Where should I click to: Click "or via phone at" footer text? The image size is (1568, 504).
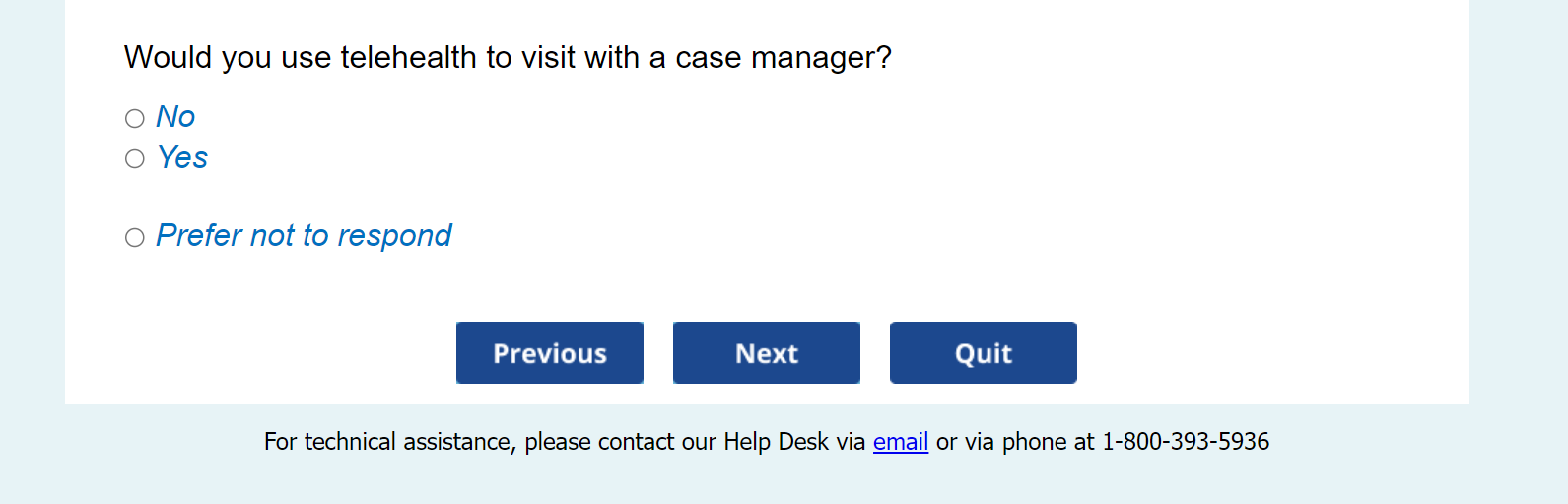[x=1014, y=442]
